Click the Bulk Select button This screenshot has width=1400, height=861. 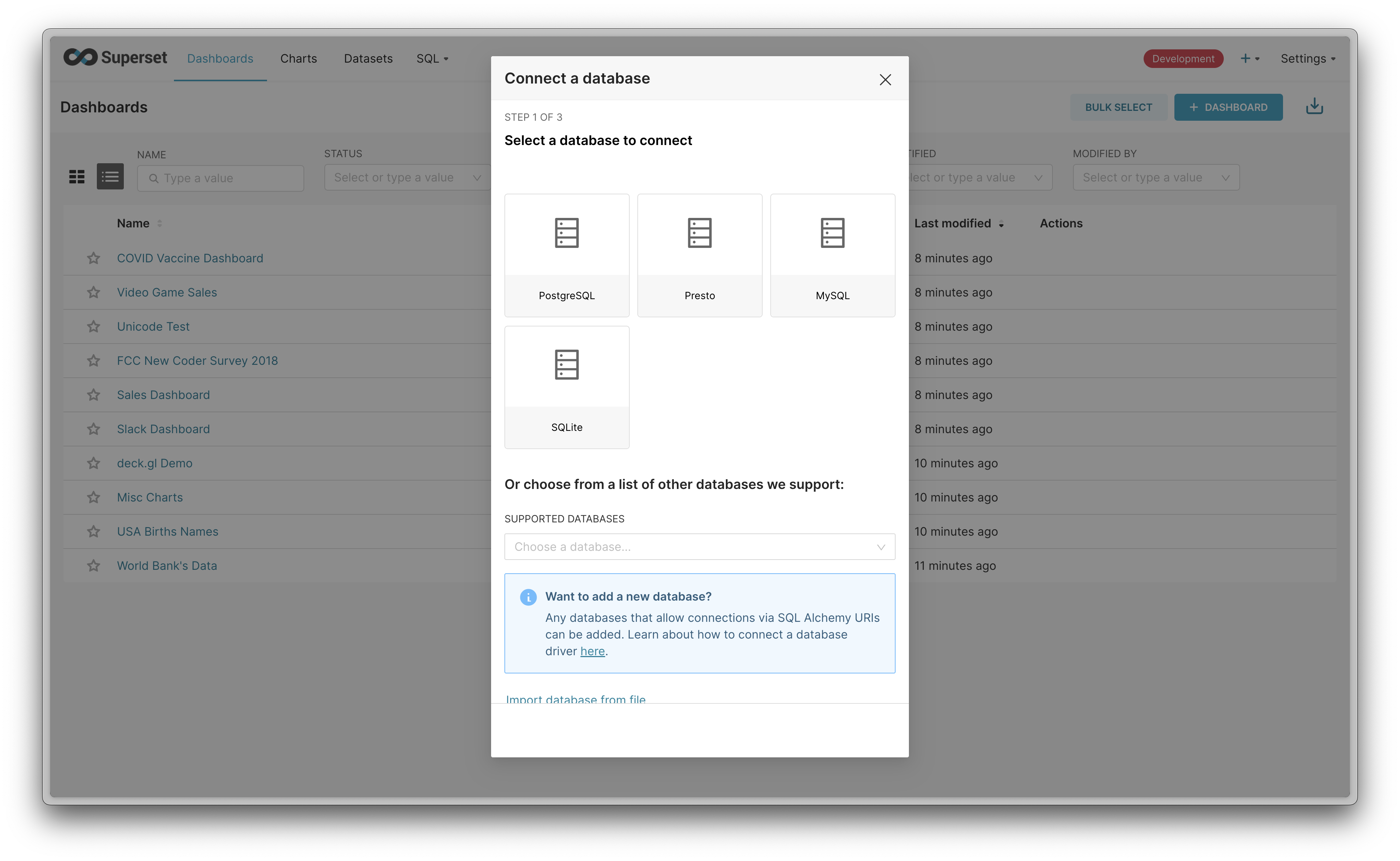pyautogui.click(x=1117, y=107)
